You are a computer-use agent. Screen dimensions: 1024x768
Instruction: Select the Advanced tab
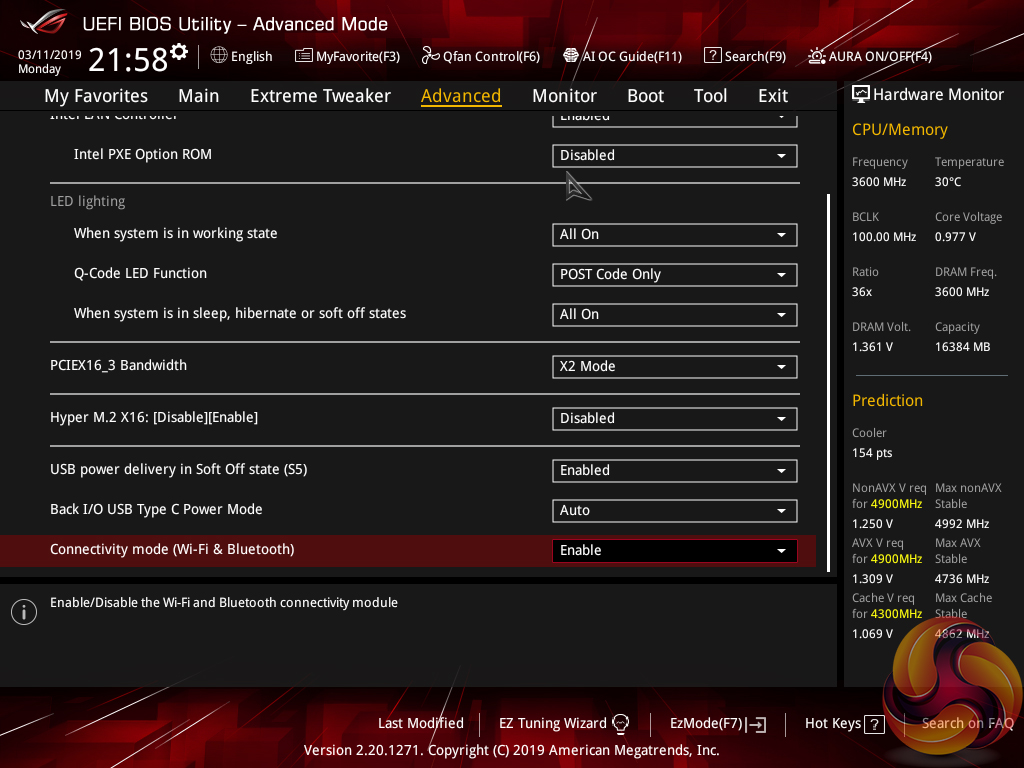[461, 96]
